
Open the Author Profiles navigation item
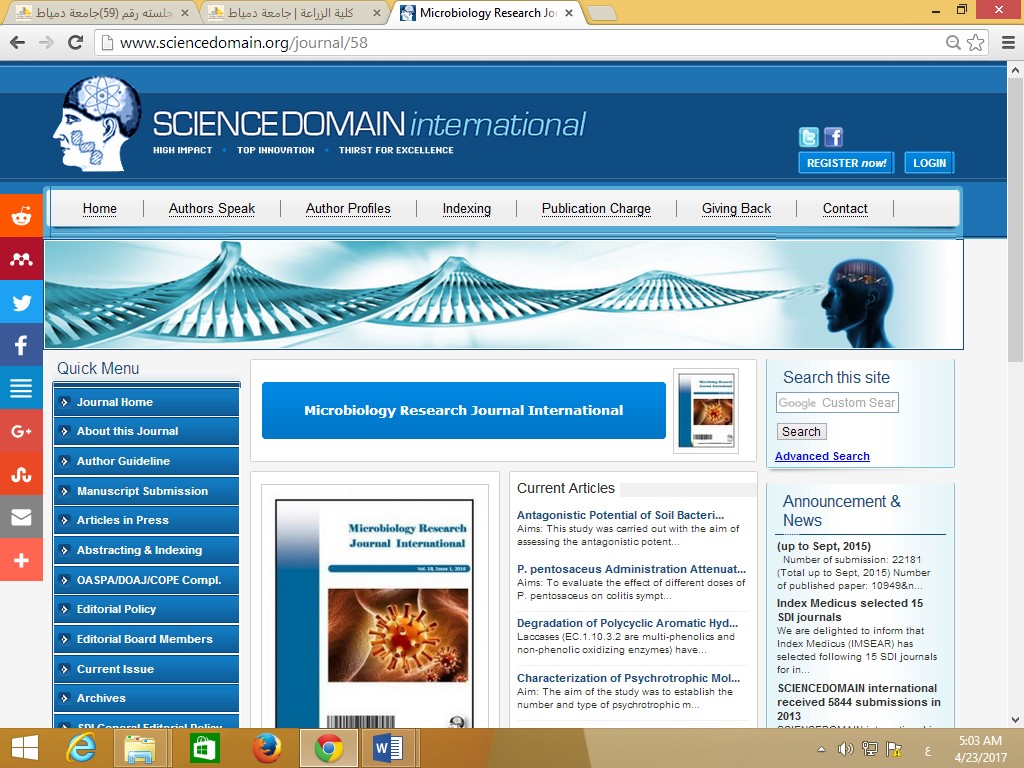point(348,208)
